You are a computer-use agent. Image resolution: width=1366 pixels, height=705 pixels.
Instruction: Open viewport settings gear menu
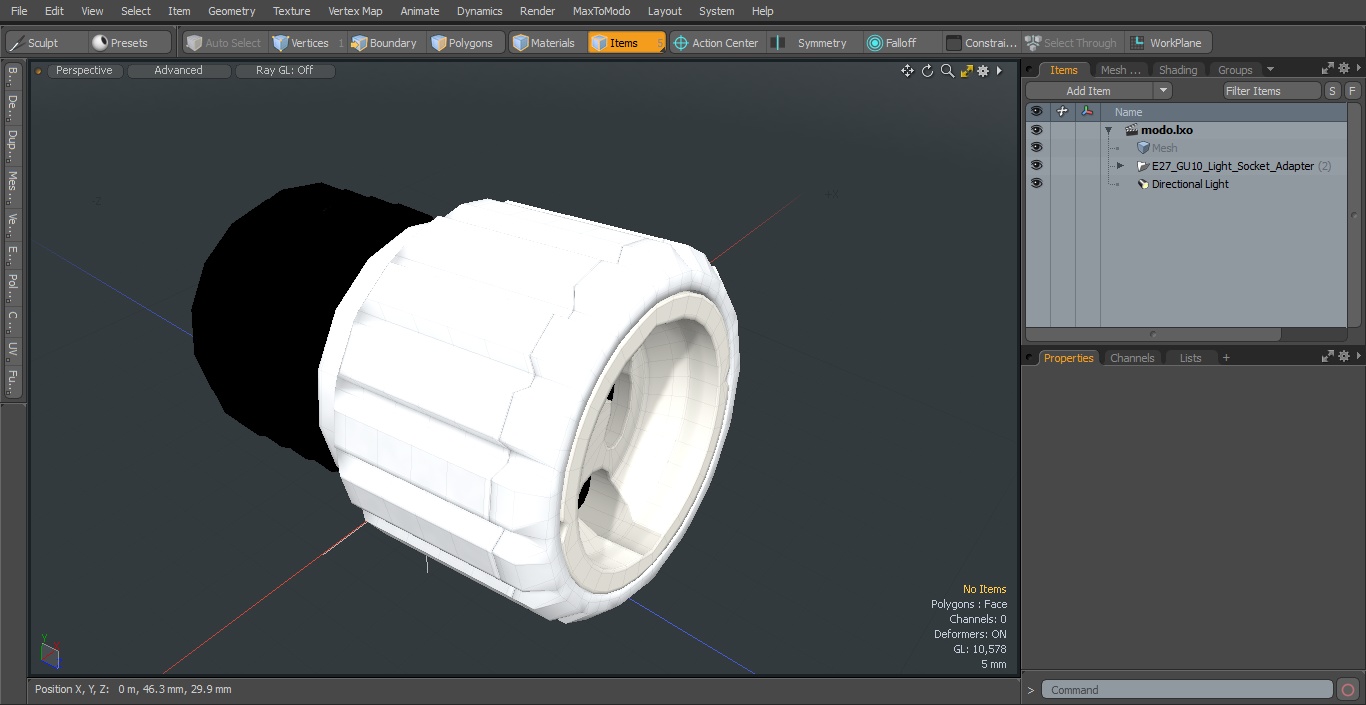pyautogui.click(x=983, y=71)
